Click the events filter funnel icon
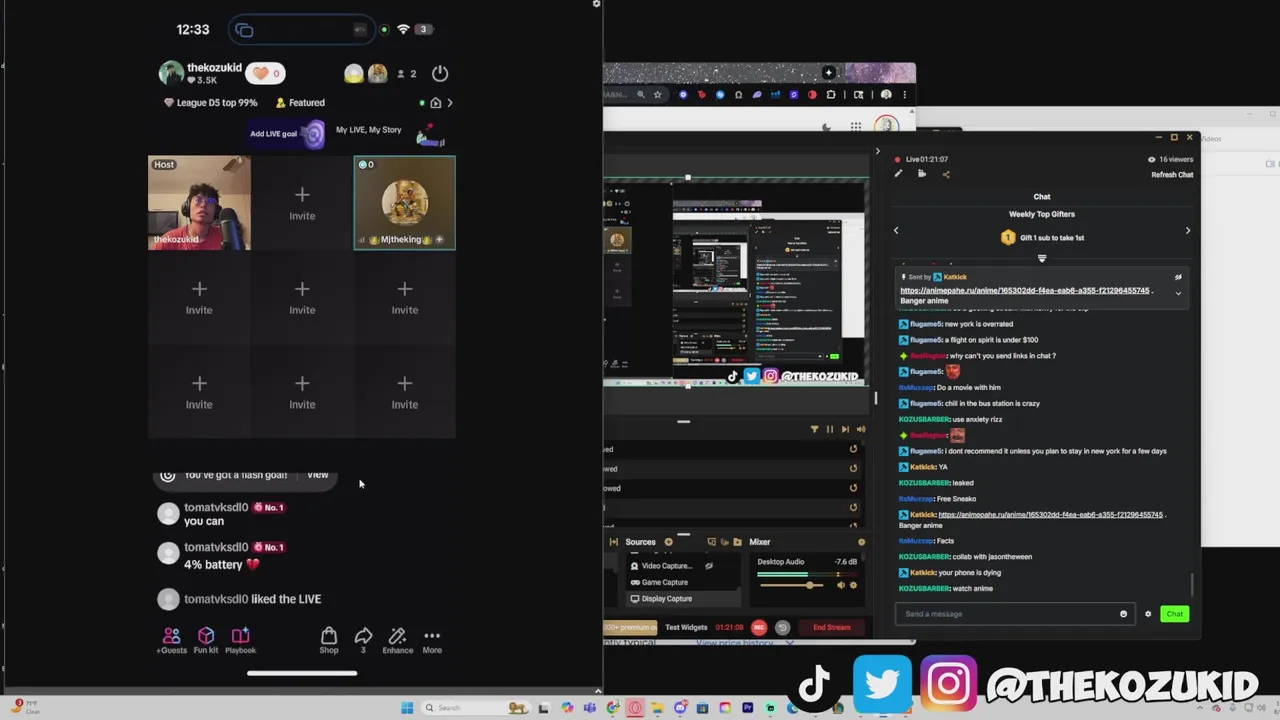Screen dimensions: 1280x720 814,429
